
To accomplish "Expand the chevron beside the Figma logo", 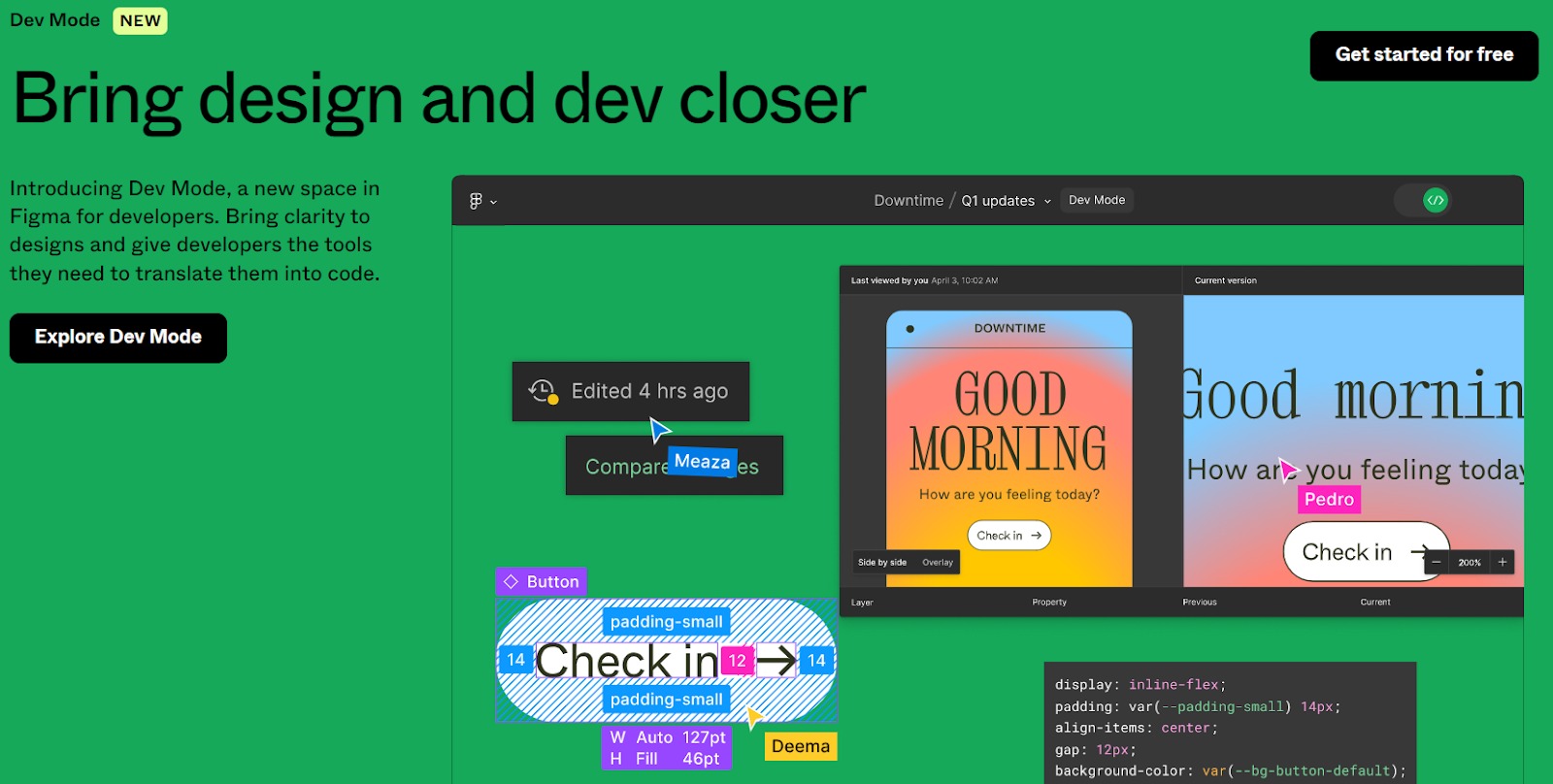I will coord(493,202).
